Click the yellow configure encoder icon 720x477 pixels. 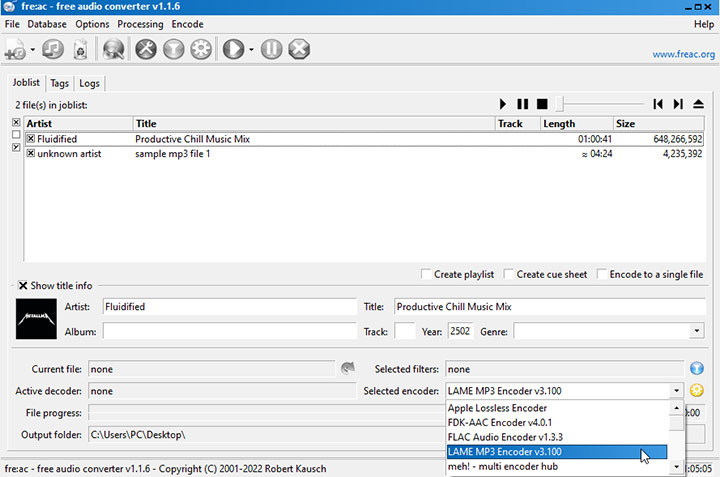point(697,390)
